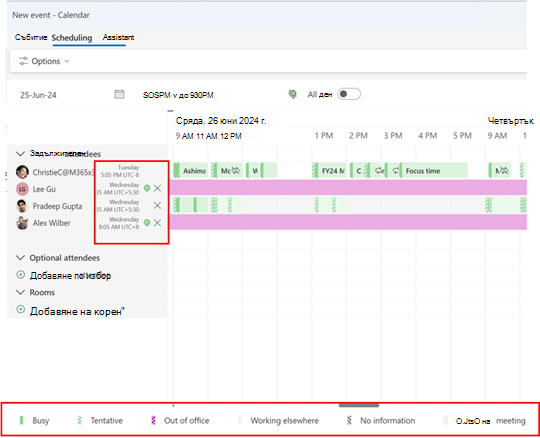540x438 pixels.
Task: Collapse the Rooms section
Action: click(20, 292)
